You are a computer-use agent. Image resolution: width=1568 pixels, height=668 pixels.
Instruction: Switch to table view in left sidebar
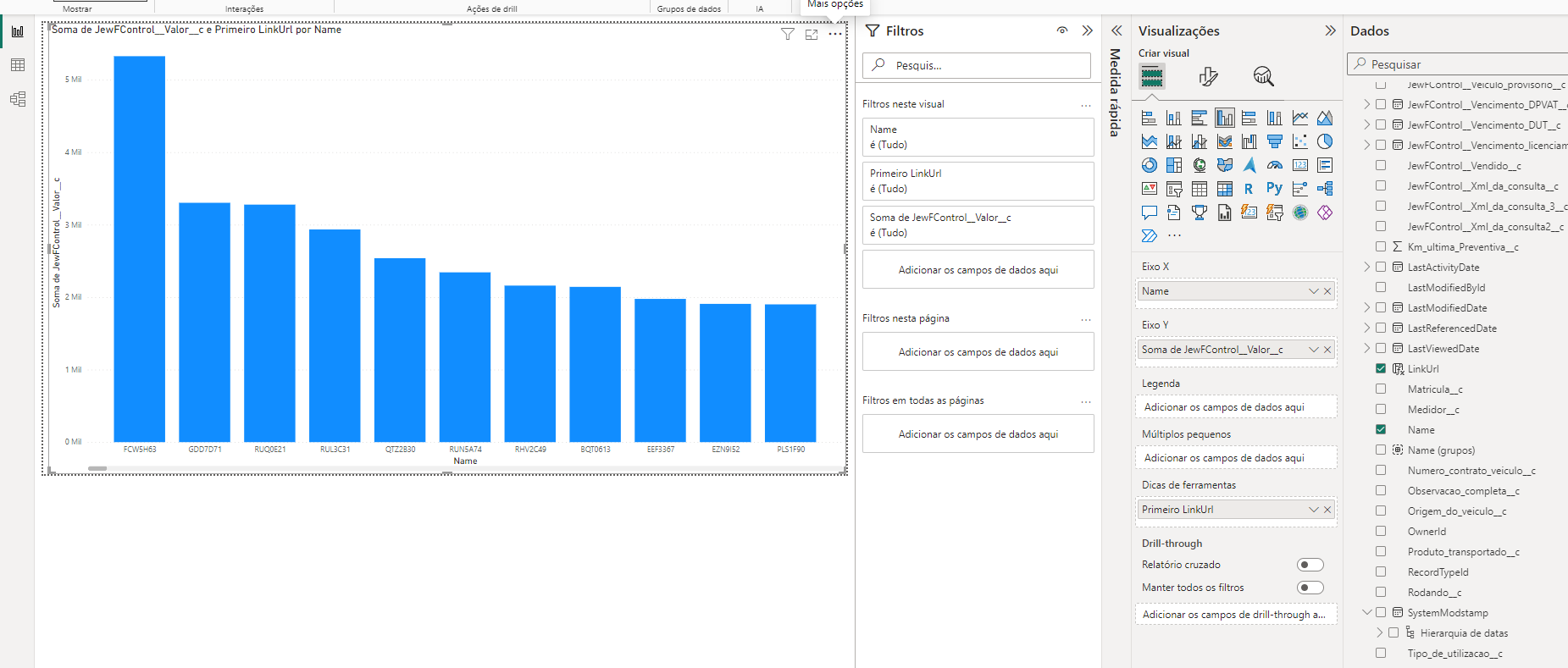tap(17, 65)
